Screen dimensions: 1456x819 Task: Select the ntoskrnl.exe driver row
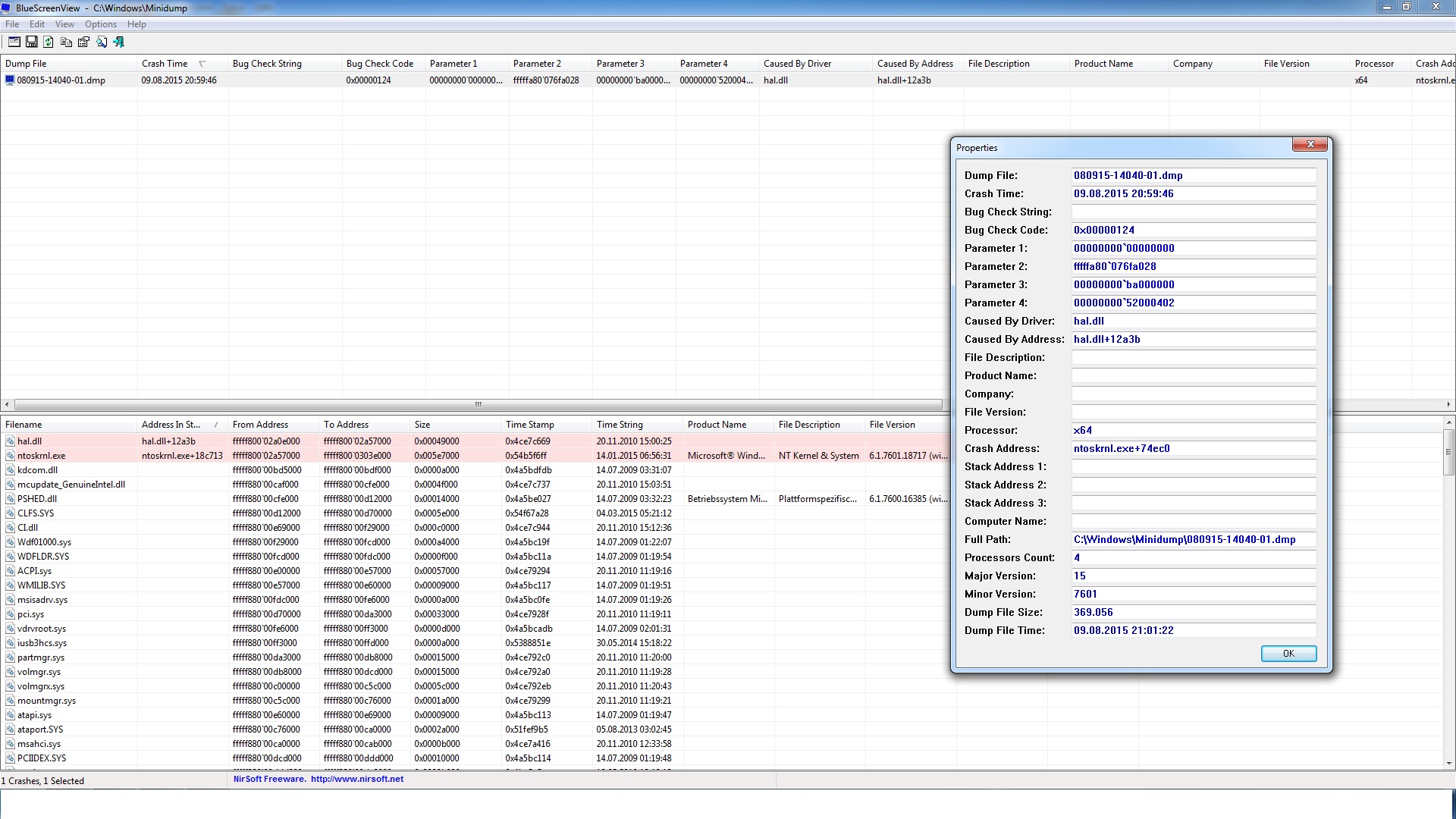pyautogui.click(x=41, y=456)
